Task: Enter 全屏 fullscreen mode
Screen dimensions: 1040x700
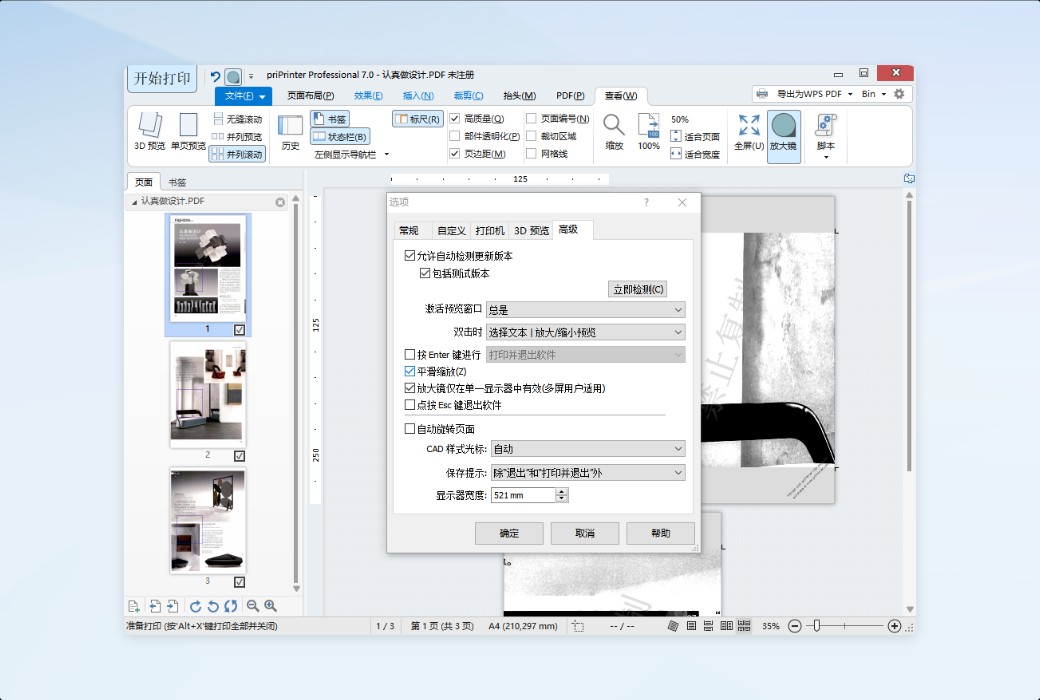Action: click(749, 131)
